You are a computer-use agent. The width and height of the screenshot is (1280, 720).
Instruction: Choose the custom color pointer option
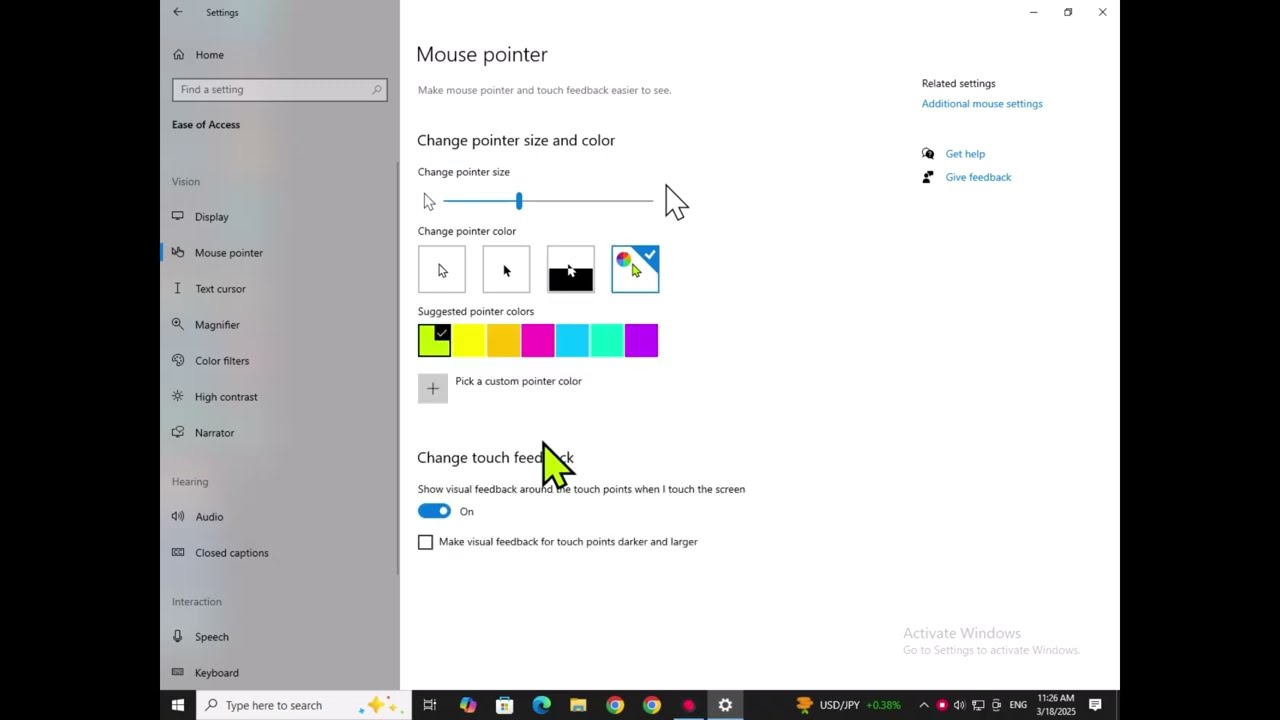635,270
